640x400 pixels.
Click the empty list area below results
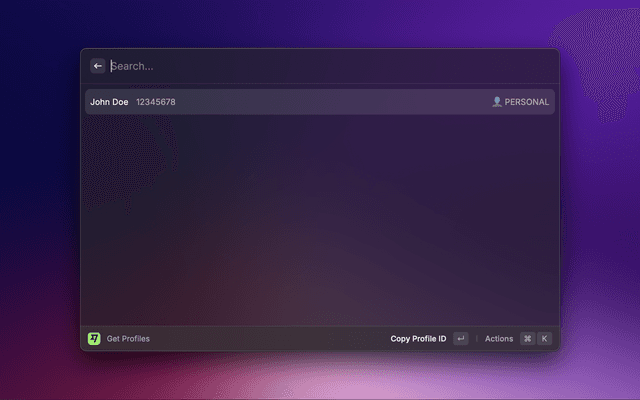pyautogui.click(x=320, y=220)
